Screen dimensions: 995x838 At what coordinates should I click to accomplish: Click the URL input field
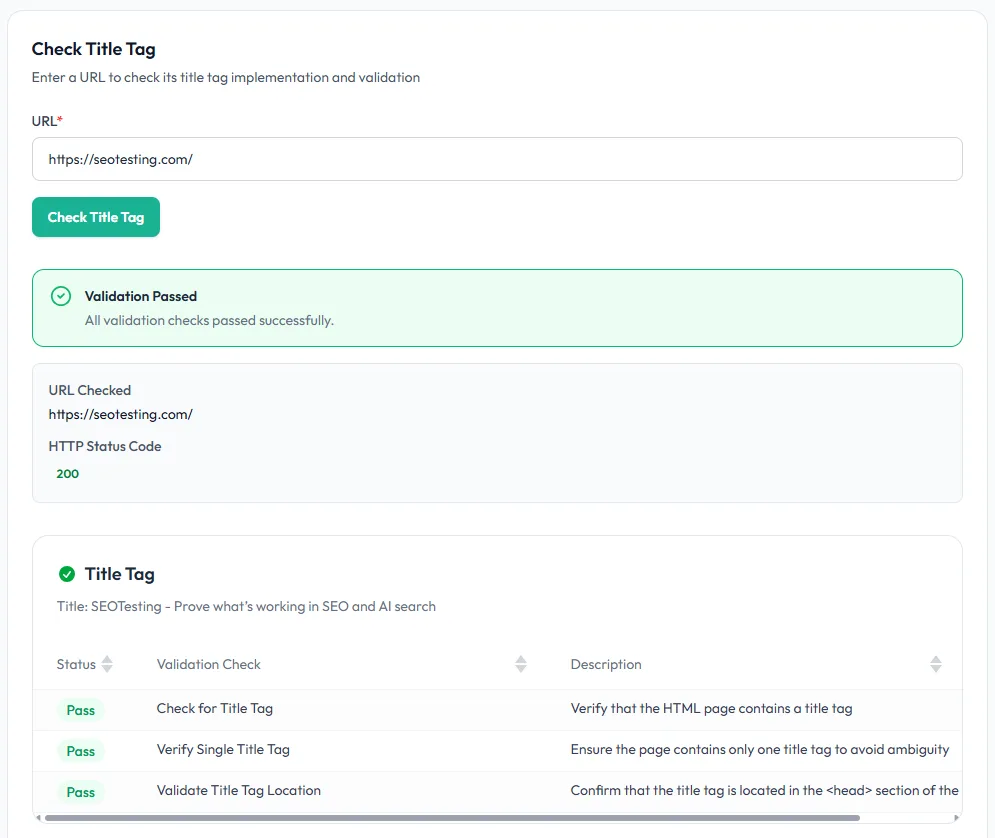point(496,159)
